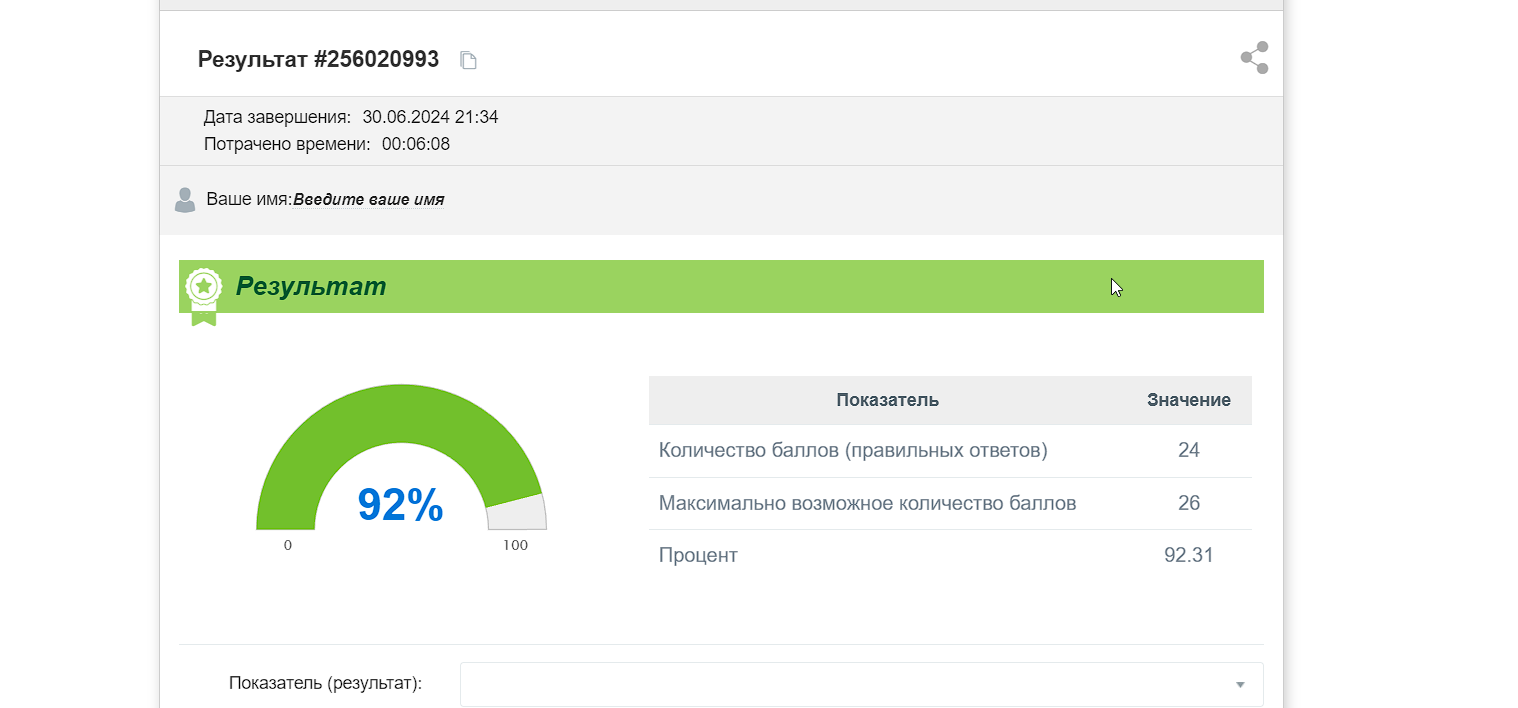
Task: Click the Значение column header
Action: [1189, 400]
